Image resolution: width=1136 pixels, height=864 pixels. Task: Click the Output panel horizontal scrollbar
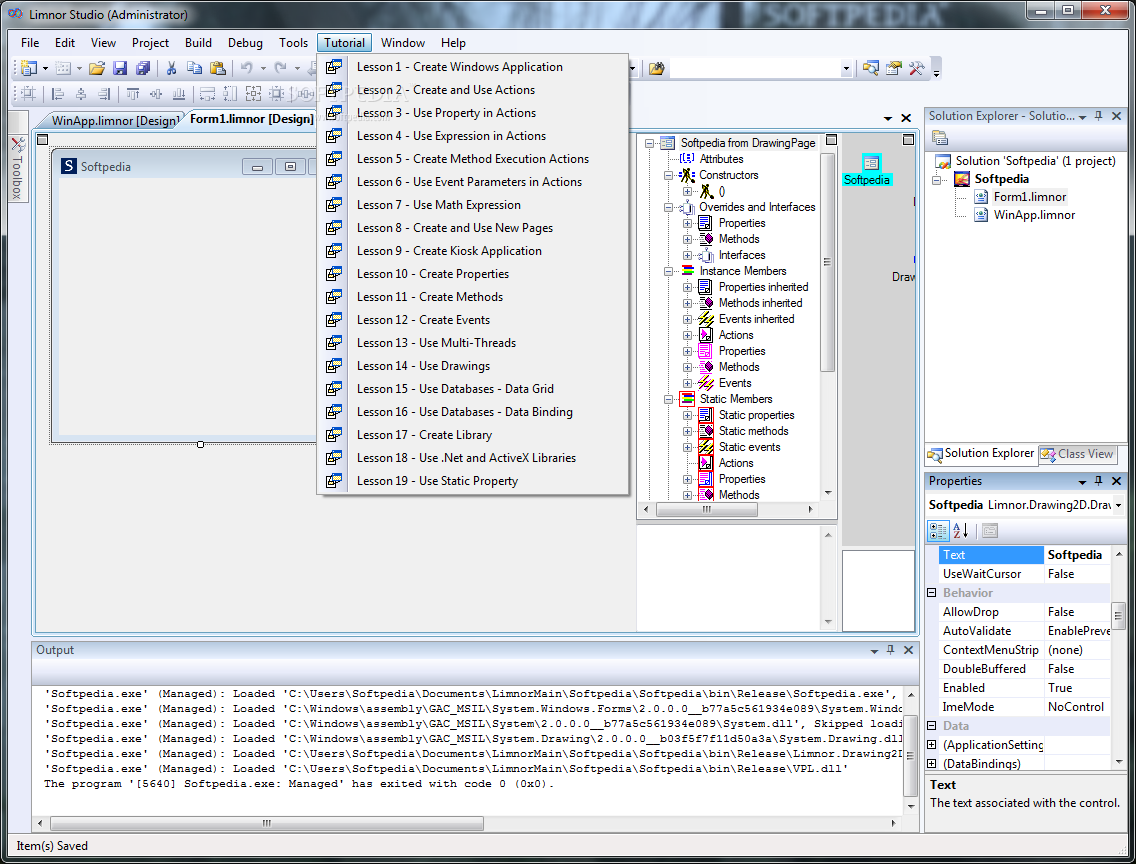(x=267, y=823)
